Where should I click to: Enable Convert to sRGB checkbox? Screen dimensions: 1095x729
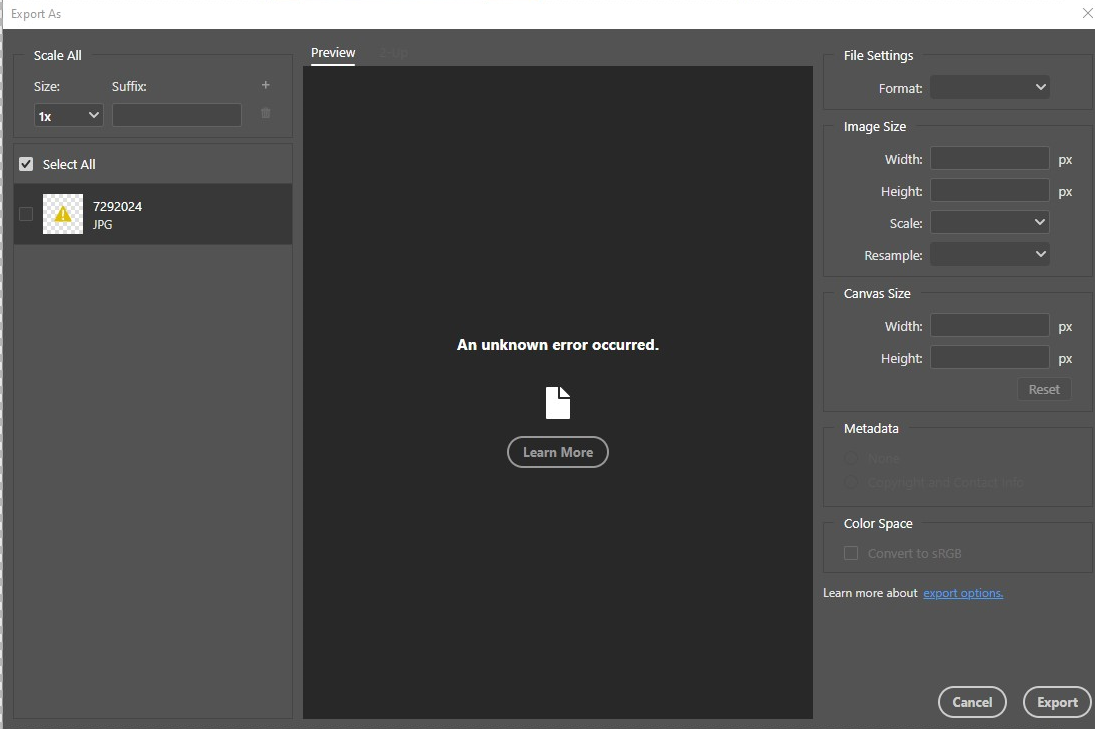click(851, 553)
